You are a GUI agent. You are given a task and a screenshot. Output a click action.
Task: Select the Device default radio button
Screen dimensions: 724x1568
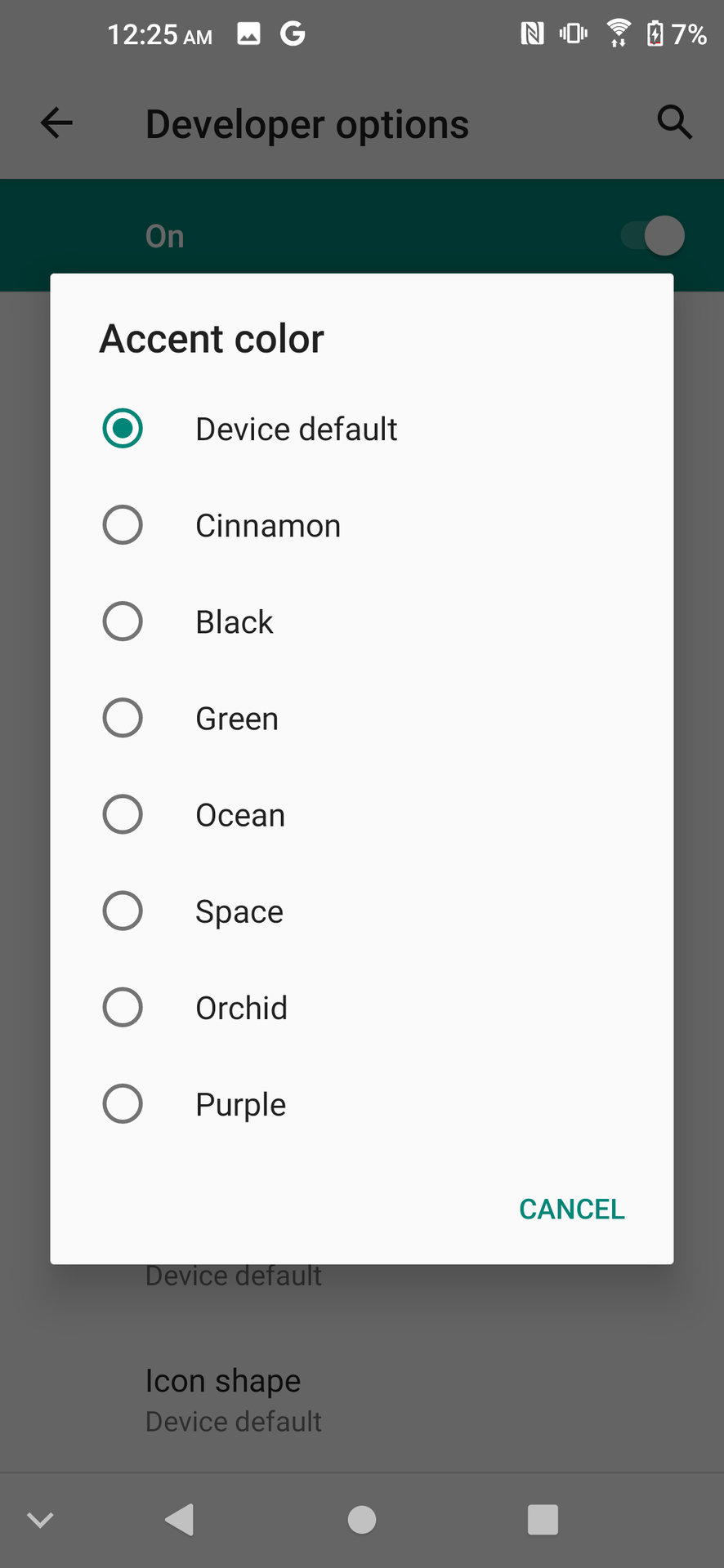point(123,429)
